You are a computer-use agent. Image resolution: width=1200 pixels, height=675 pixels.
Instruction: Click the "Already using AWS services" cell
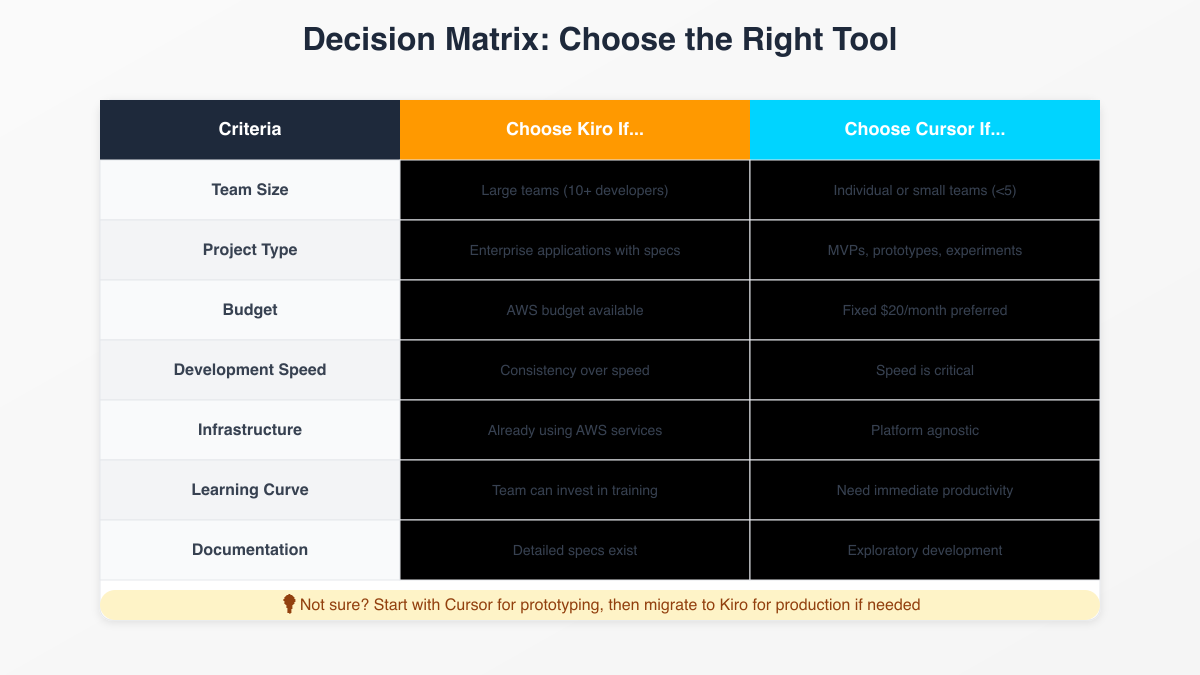point(575,430)
